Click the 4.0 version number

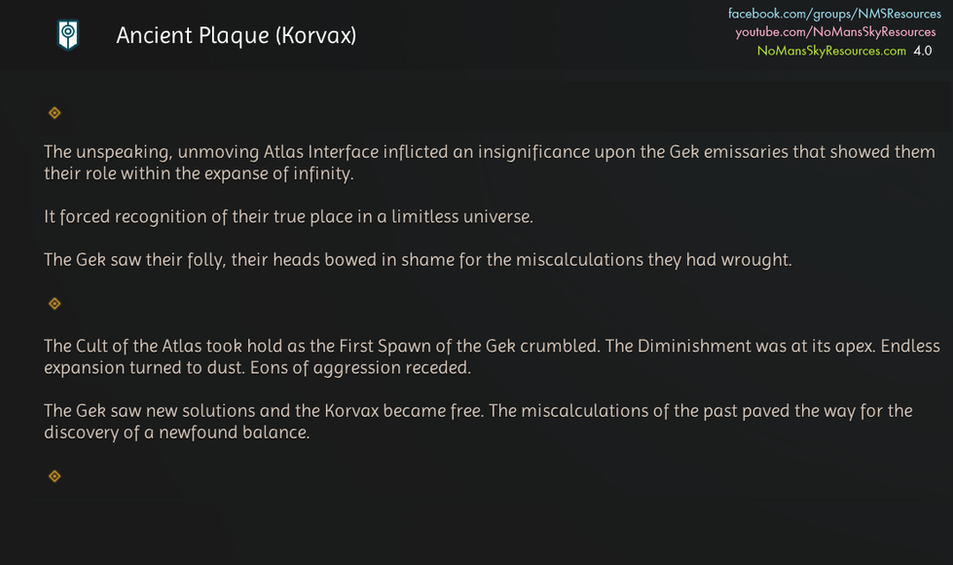[922, 50]
